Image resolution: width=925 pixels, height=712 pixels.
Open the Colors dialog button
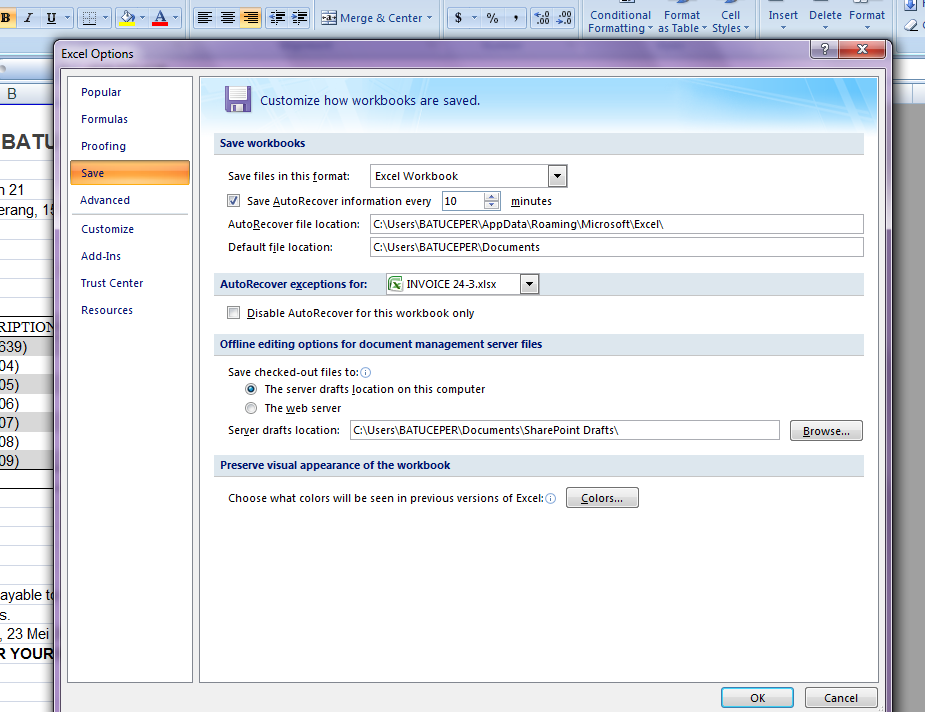point(602,498)
